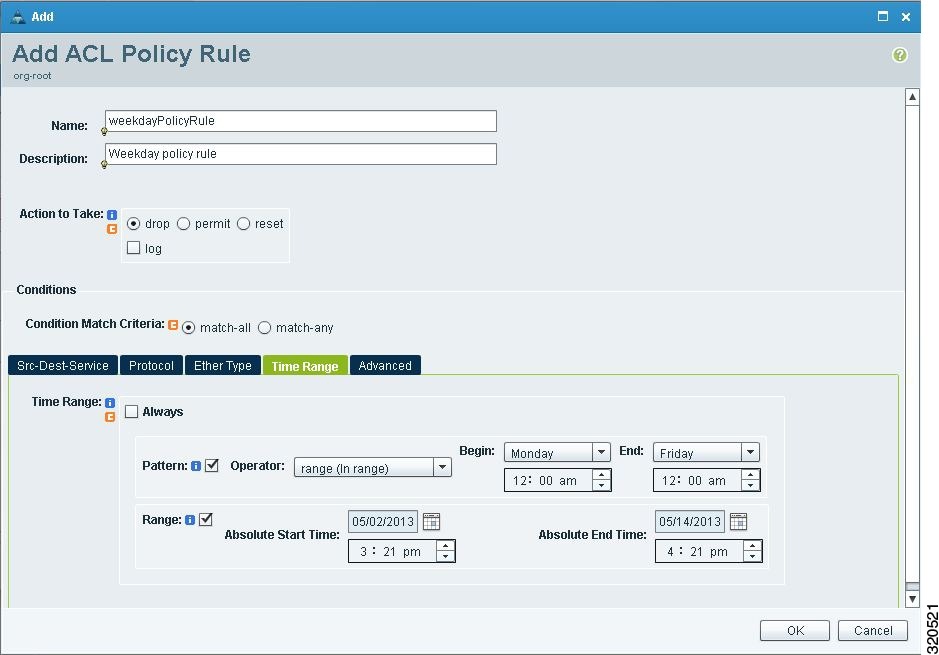Click the Add window title icon
Image resolution: width=939 pixels, height=655 pixels.
tap(19, 17)
